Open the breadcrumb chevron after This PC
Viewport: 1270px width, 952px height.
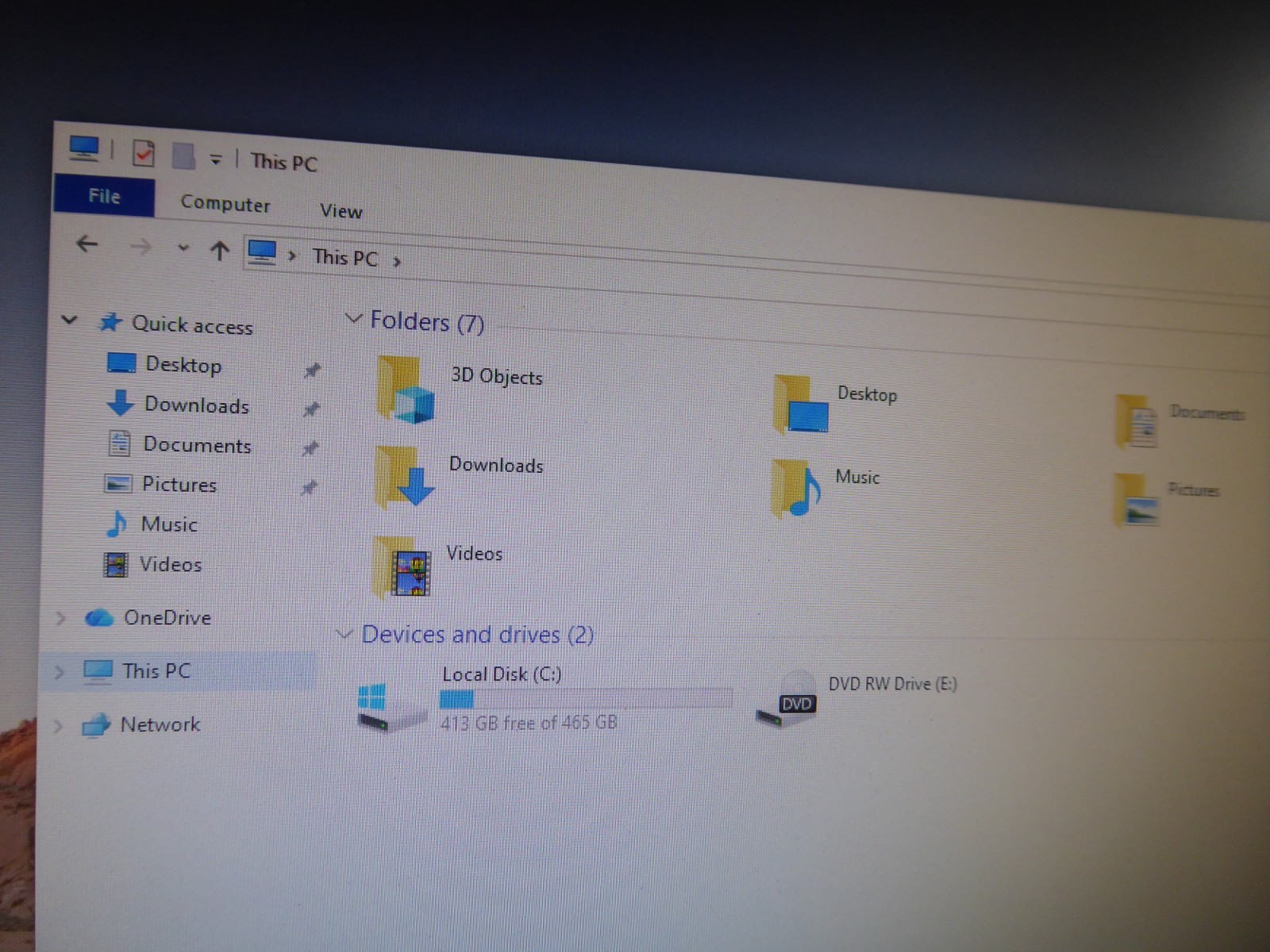(x=397, y=262)
